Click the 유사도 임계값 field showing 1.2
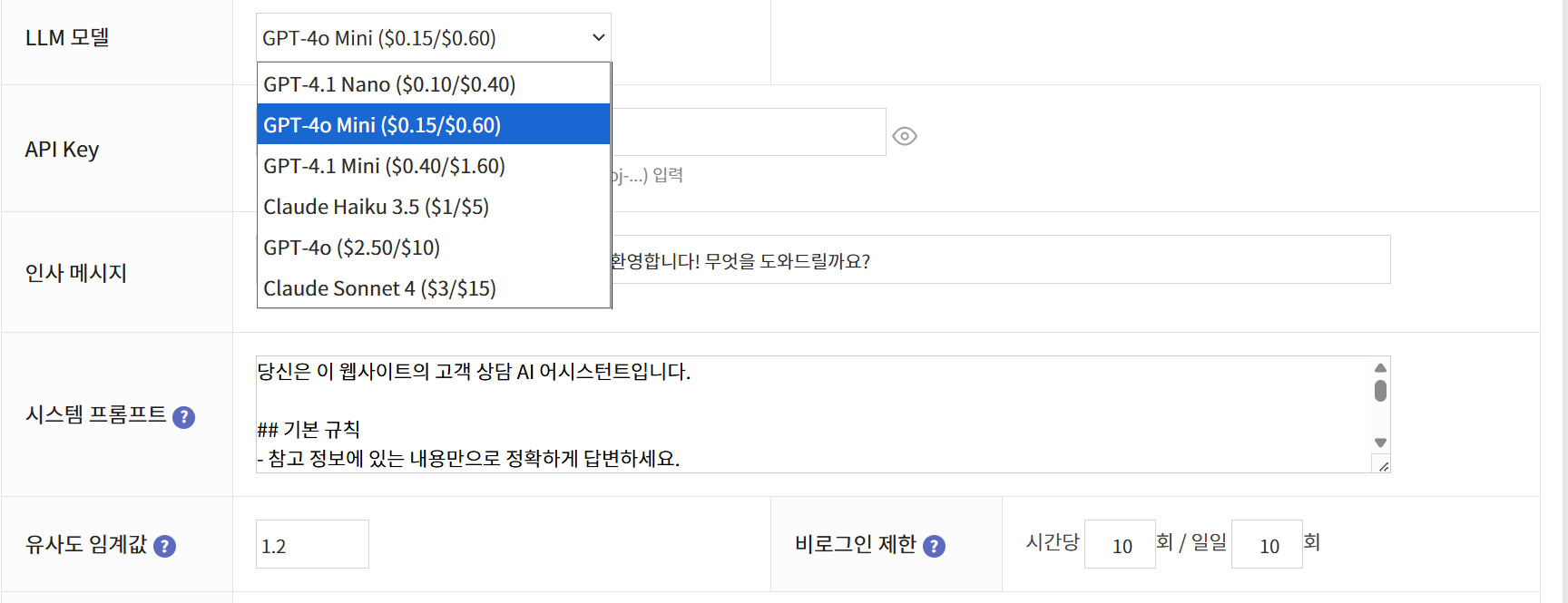 [312, 545]
